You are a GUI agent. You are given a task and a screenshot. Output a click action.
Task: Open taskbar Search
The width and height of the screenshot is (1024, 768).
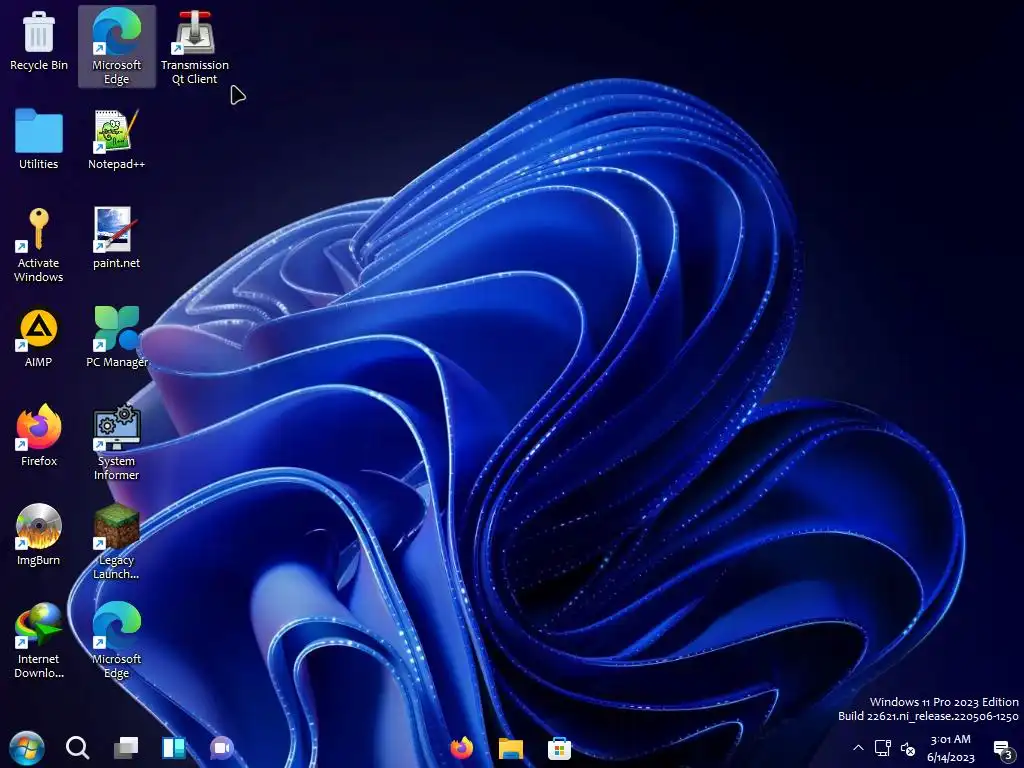(x=78, y=748)
